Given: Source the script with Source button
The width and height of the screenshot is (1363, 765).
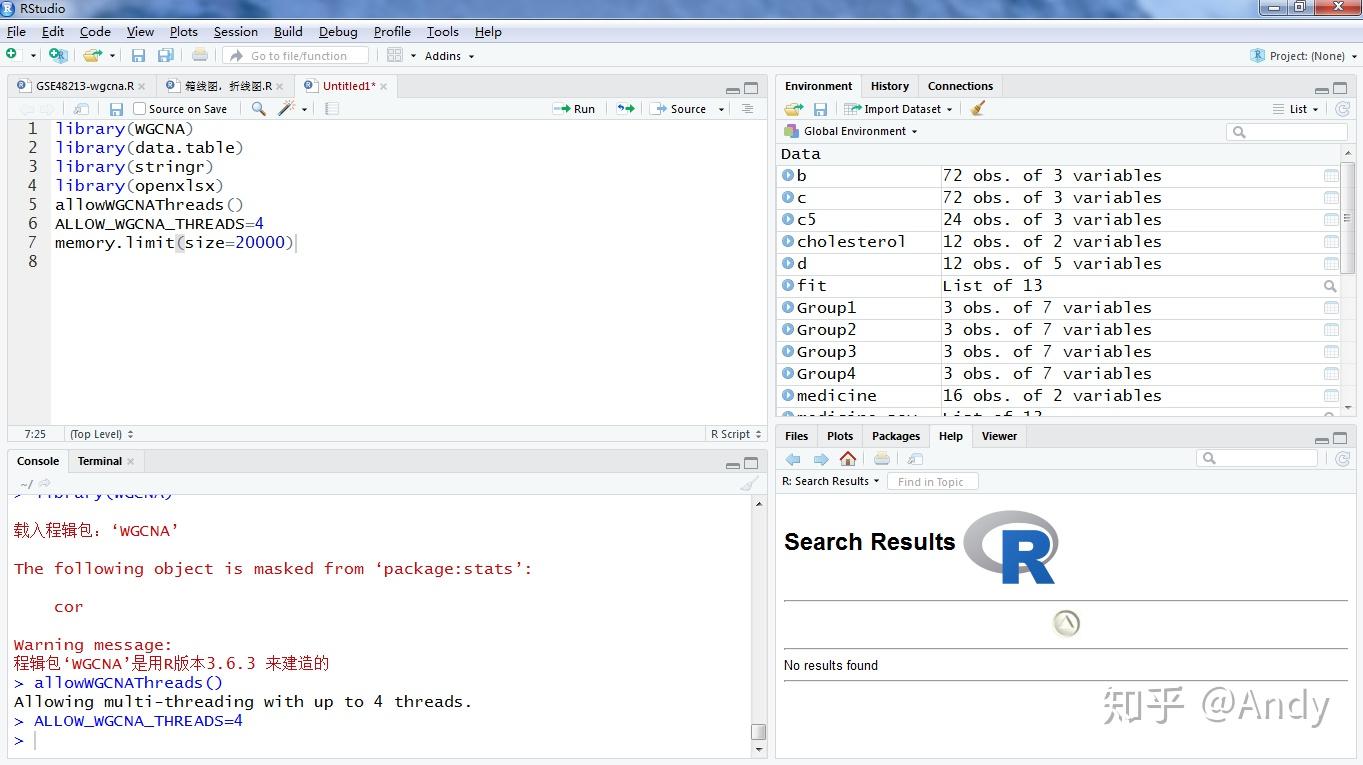Looking at the screenshot, I should tap(680, 109).
